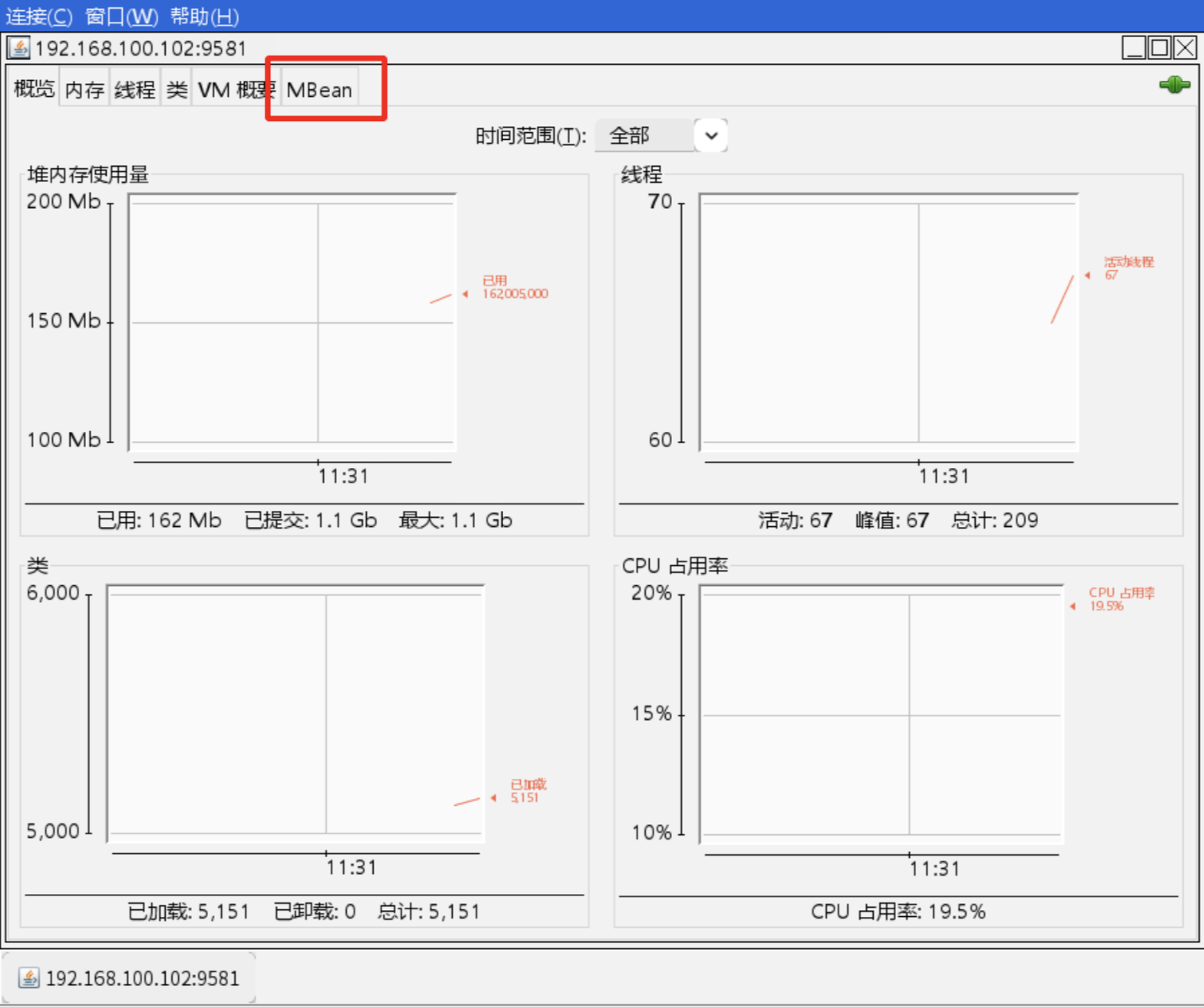Open the 窗口(W) menu
The width and height of the screenshot is (1204, 1007).
(121, 16)
